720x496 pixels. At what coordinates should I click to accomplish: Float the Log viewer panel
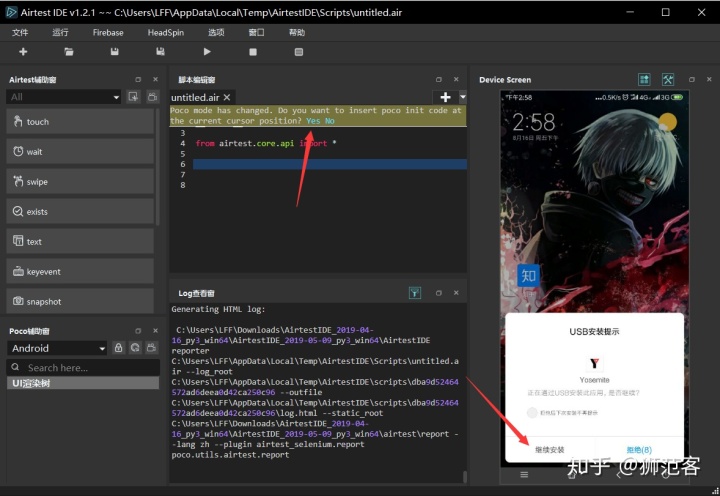439,293
